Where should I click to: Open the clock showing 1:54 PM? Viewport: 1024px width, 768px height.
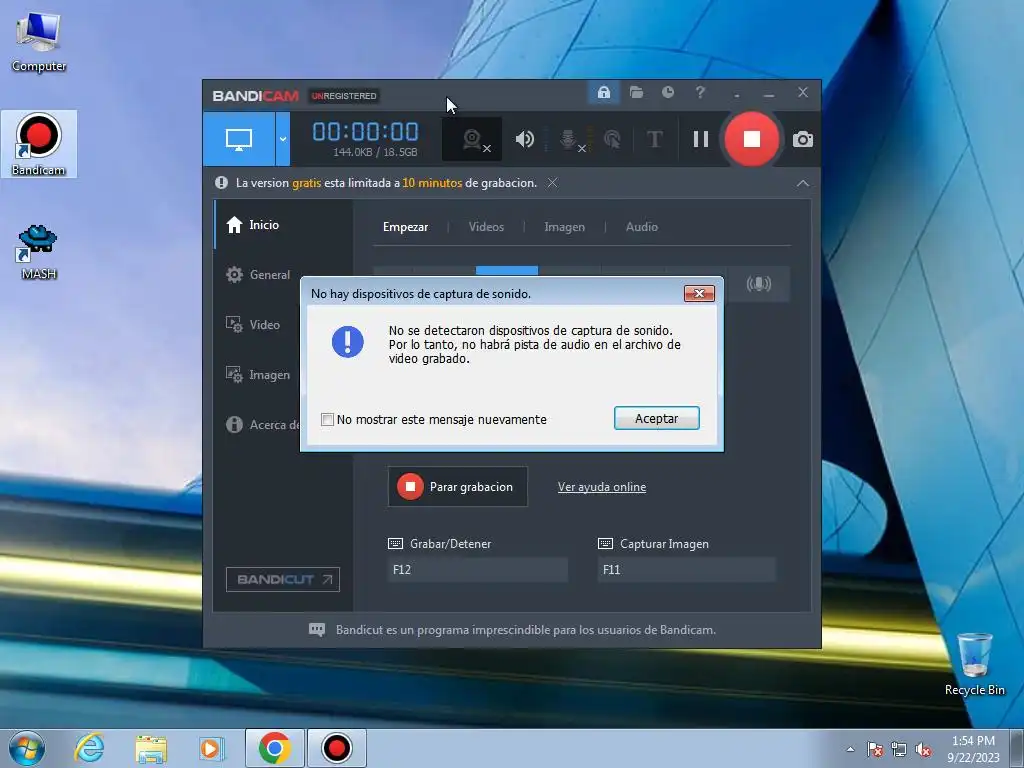click(973, 749)
